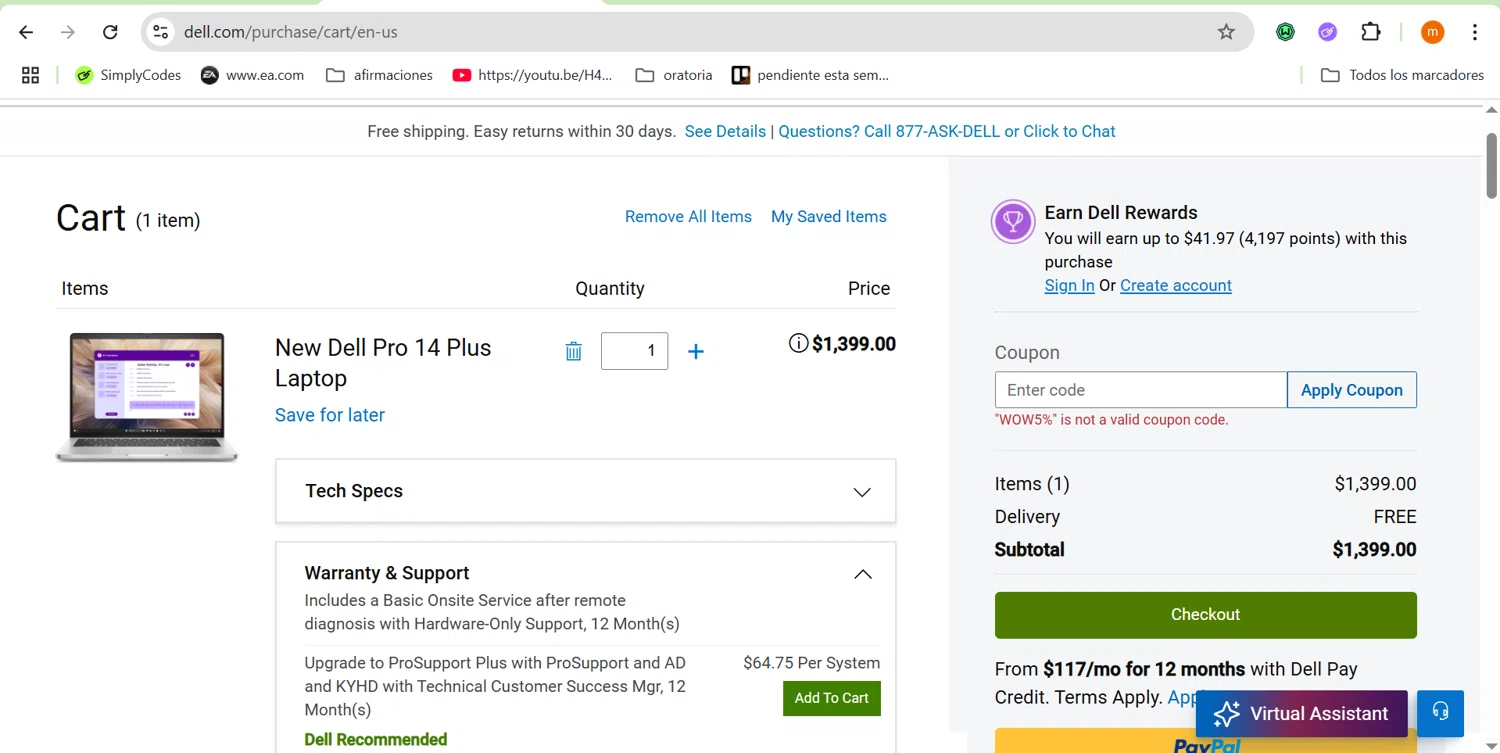Viewport: 1500px width, 753px height.
Task: Click the $64.75 Per System price
Action: click(812, 663)
